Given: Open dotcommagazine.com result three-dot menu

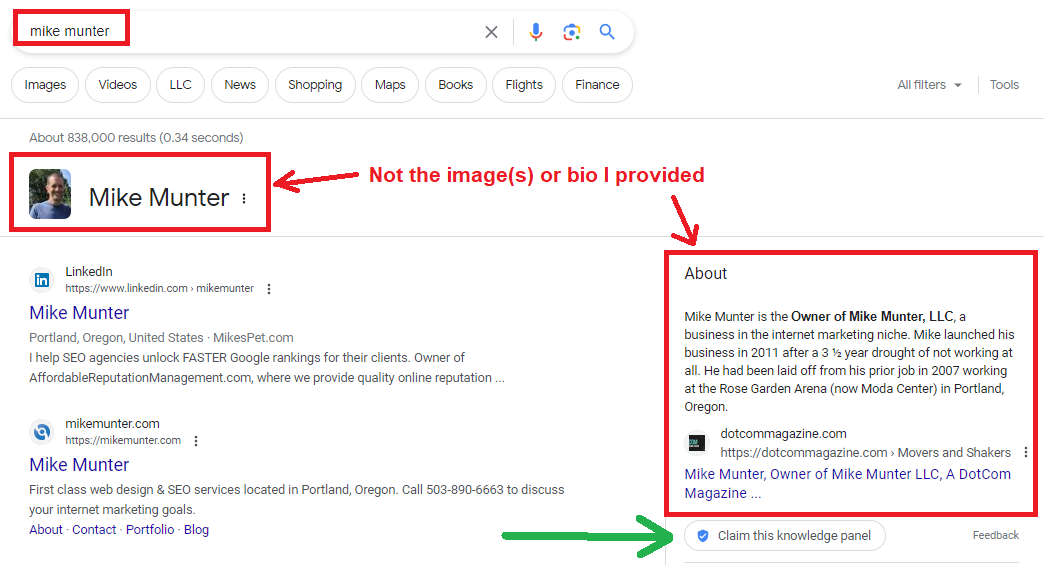Looking at the screenshot, I should (x=1025, y=453).
